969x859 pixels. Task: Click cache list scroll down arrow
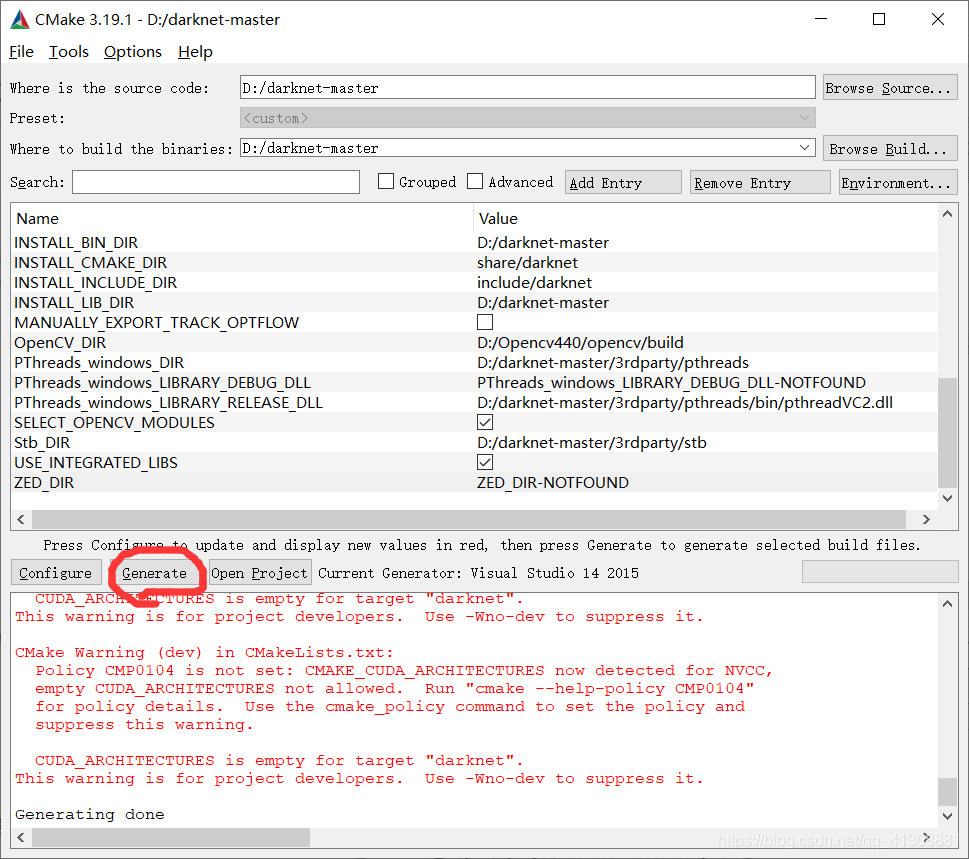[x=947, y=498]
